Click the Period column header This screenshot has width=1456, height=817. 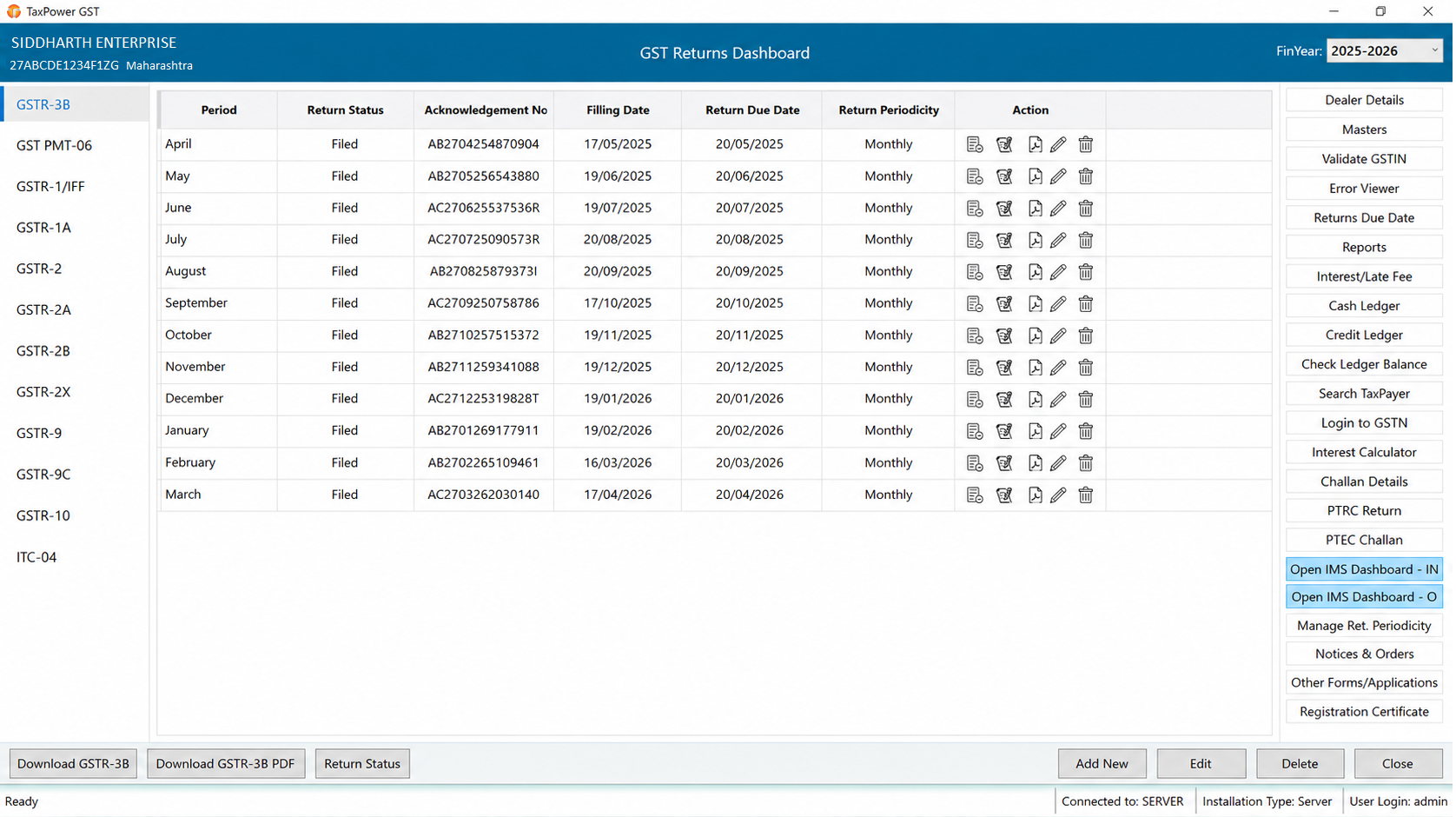pyautogui.click(x=219, y=110)
